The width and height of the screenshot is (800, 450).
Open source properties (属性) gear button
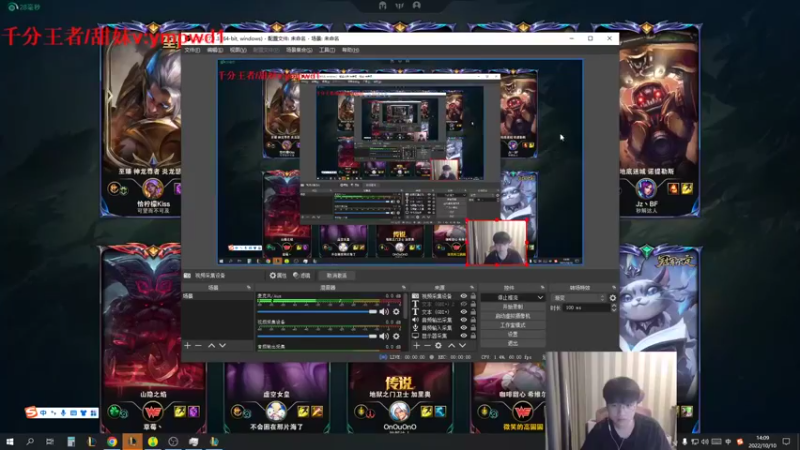pyautogui.click(x=278, y=276)
